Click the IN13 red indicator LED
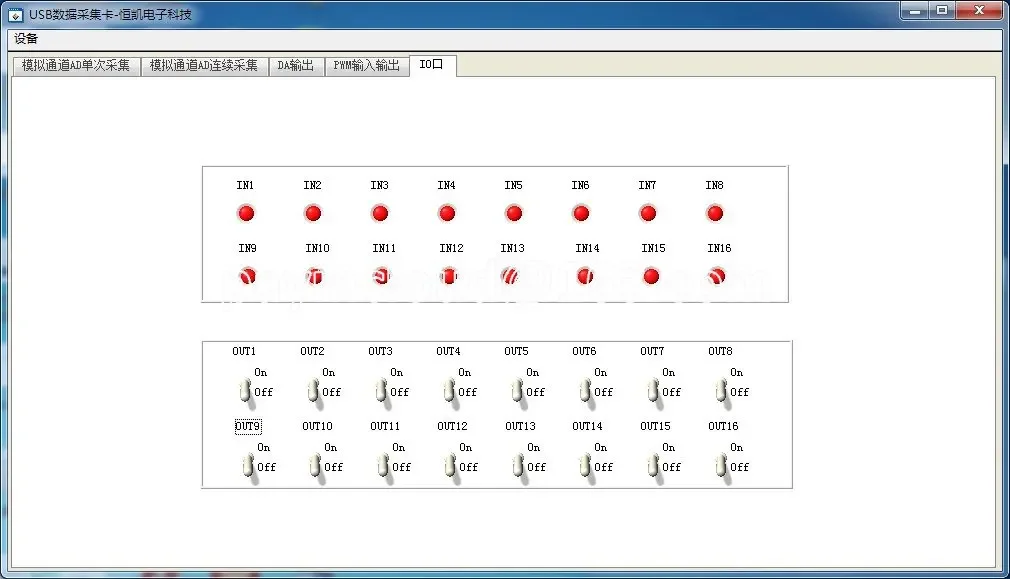Viewport: 1010px width, 579px height. (510, 276)
